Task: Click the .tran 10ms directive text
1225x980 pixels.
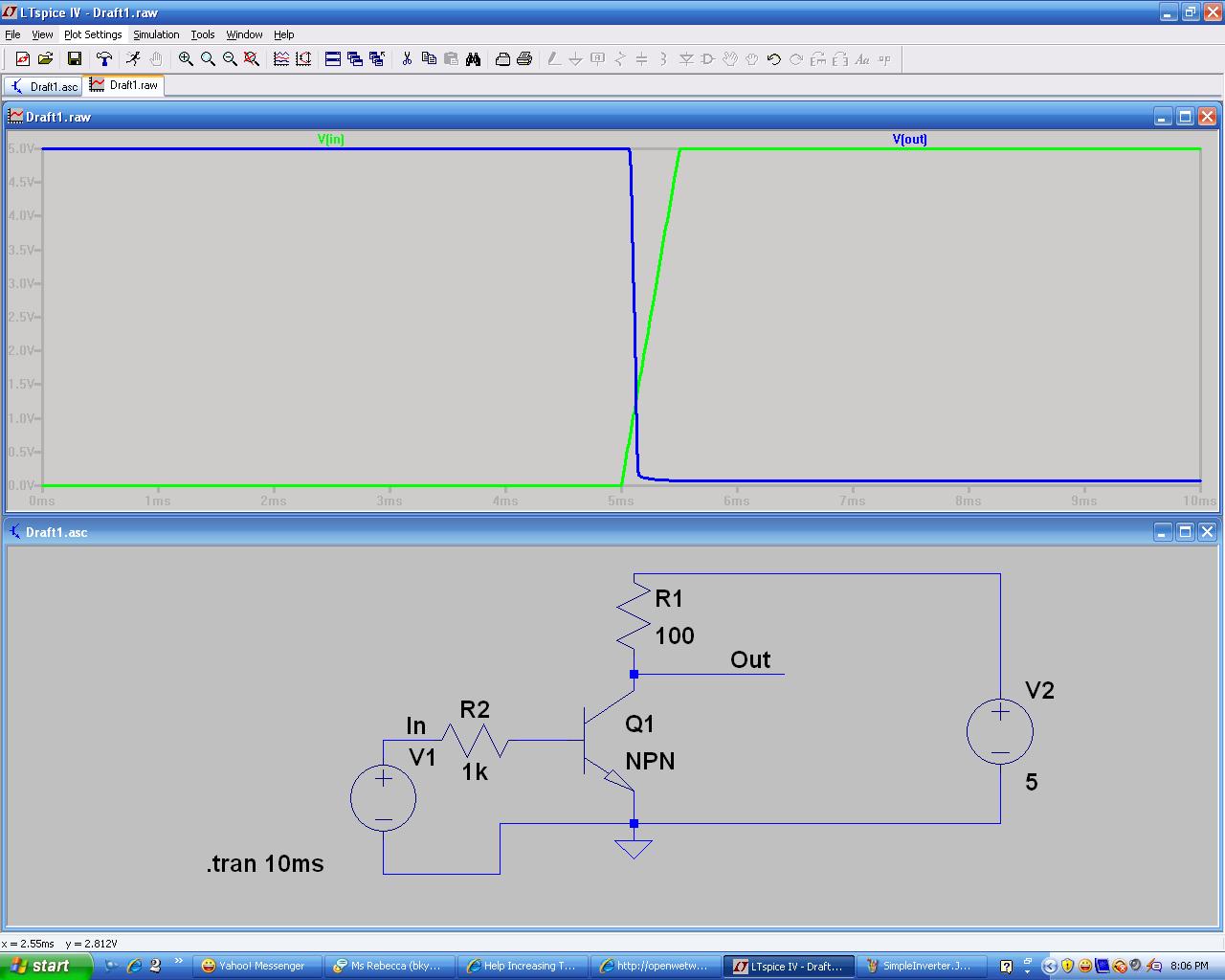Action: (x=265, y=863)
